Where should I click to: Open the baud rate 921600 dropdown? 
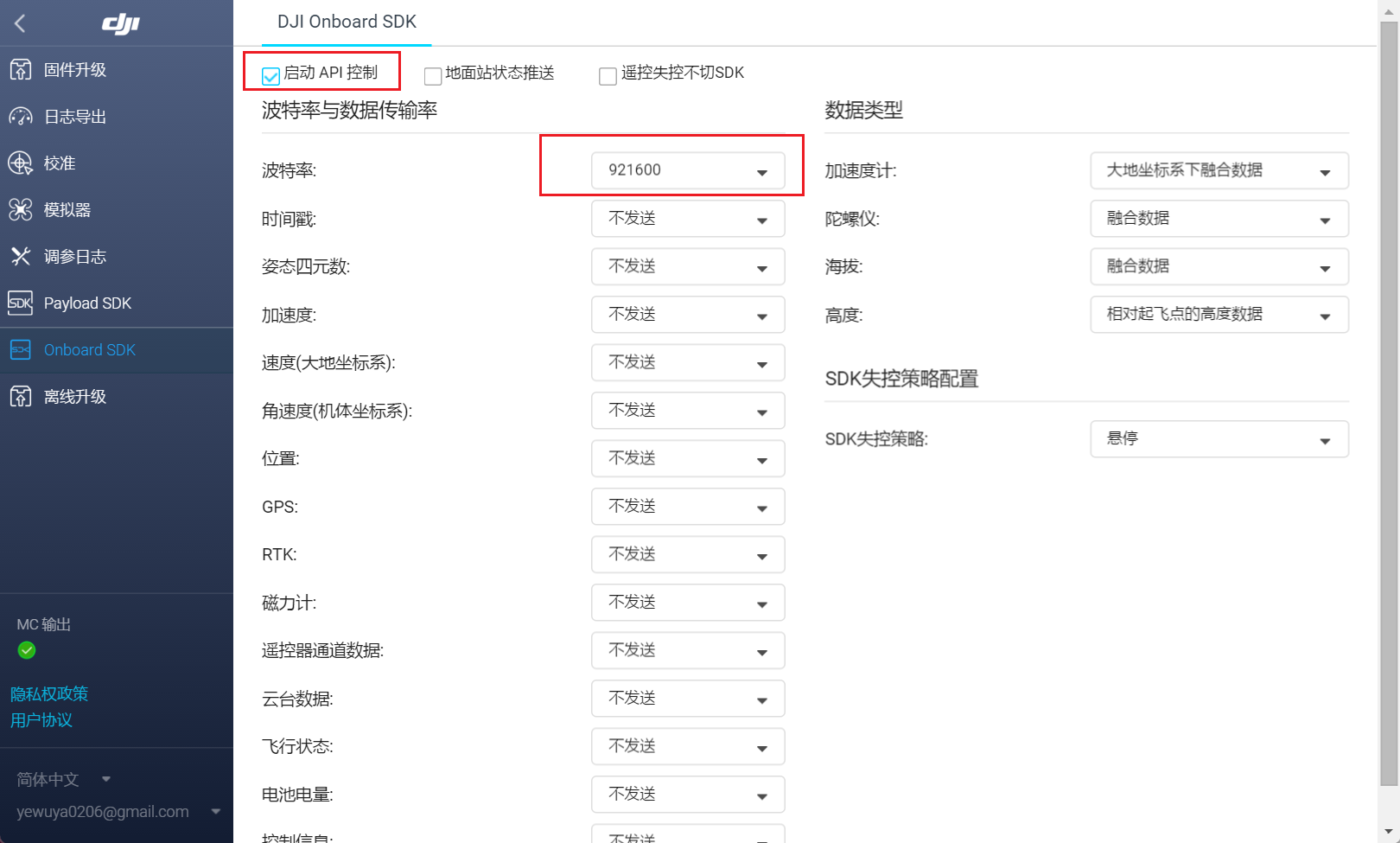tap(688, 170)
